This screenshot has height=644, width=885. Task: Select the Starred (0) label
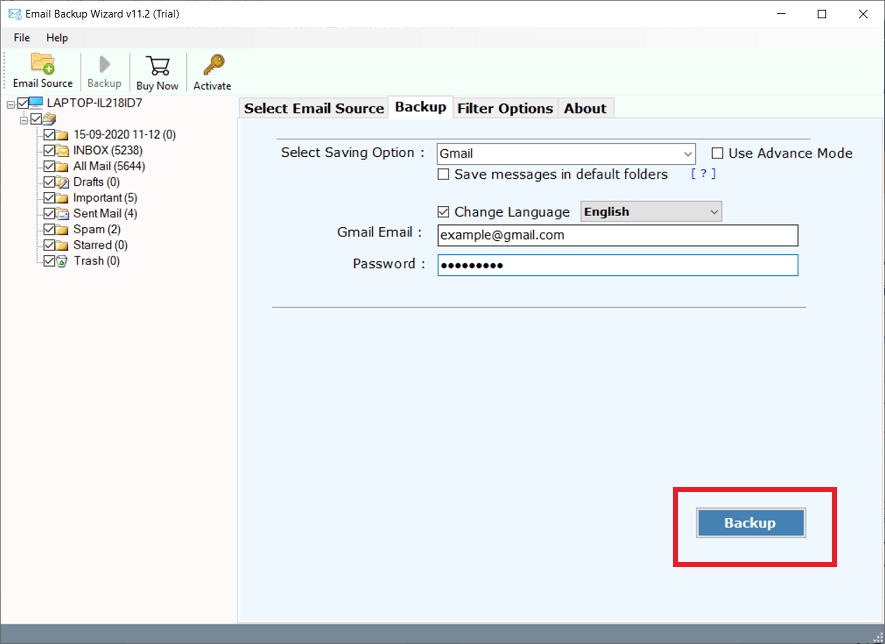point(100,246)
